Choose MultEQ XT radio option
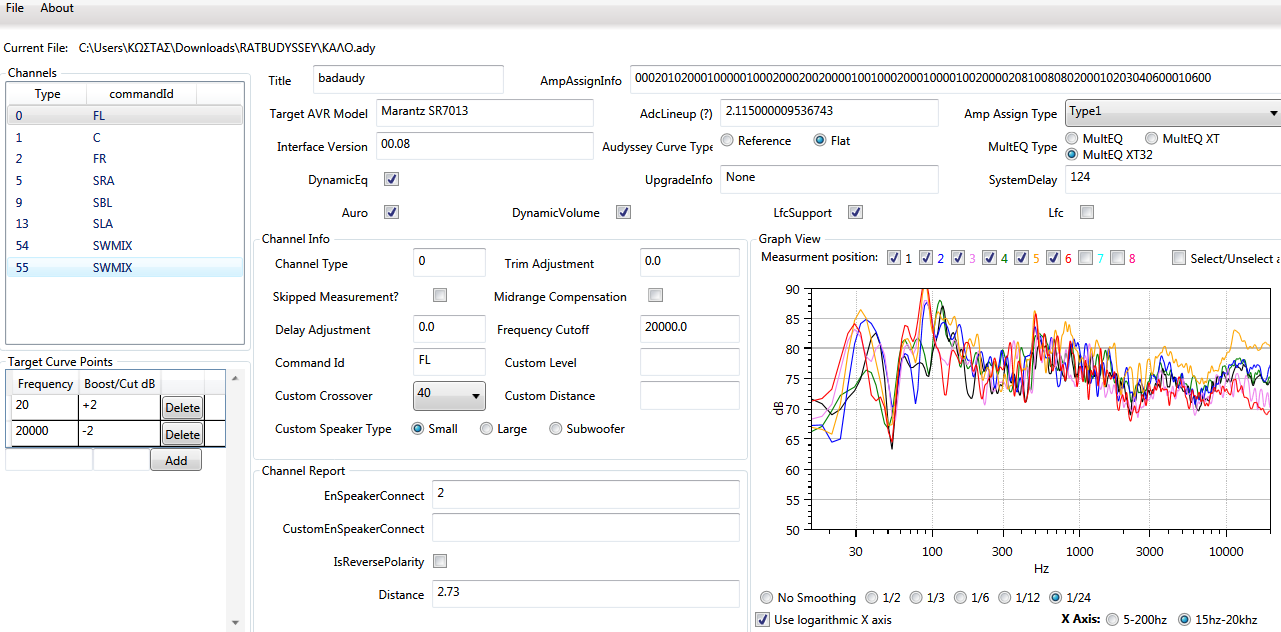 [1152, 139]
